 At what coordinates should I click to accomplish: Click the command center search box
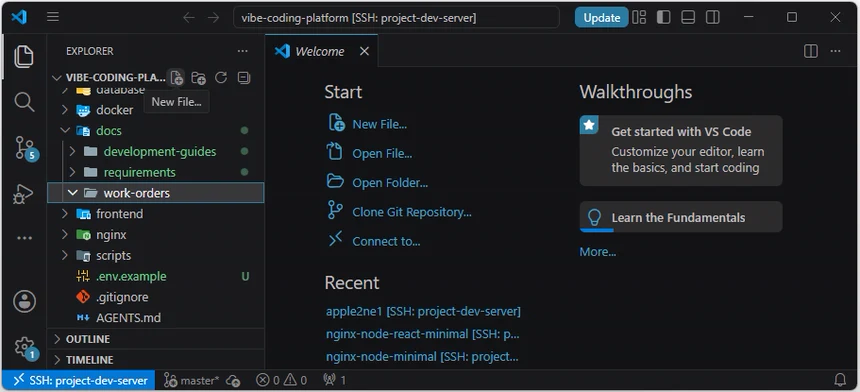tap(396, 18)
